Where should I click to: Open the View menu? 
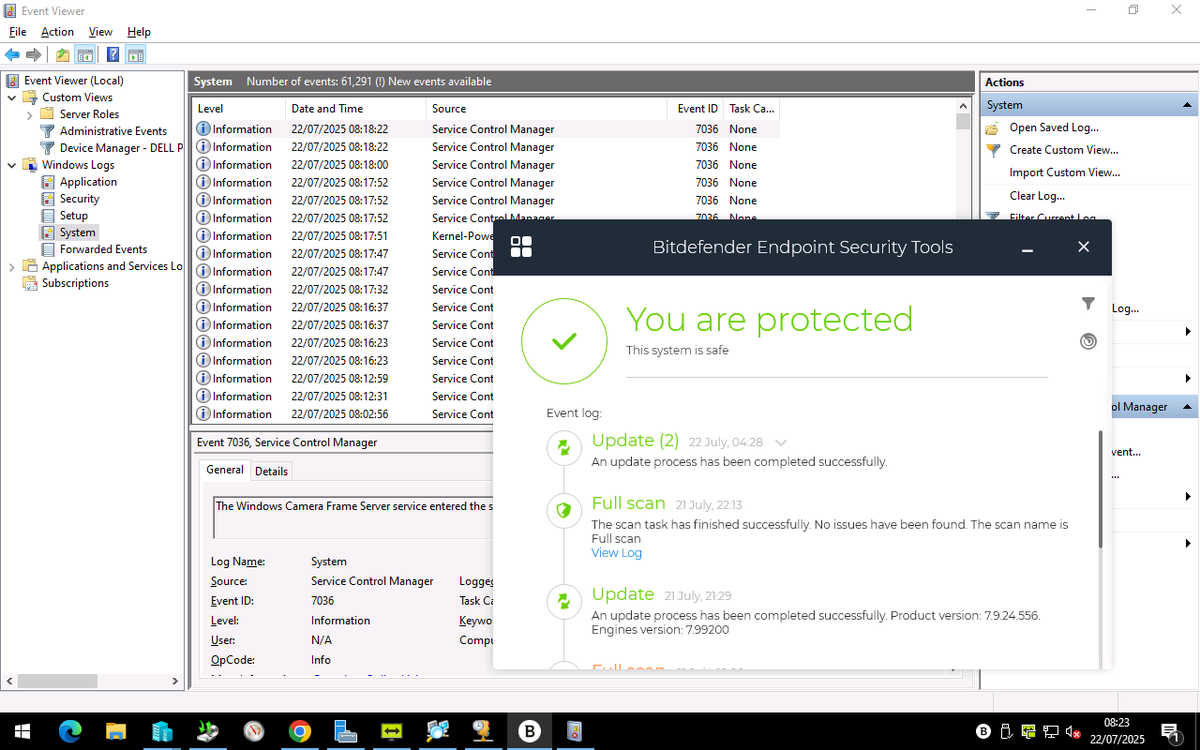pyautogui.click(x=100, y=32)
